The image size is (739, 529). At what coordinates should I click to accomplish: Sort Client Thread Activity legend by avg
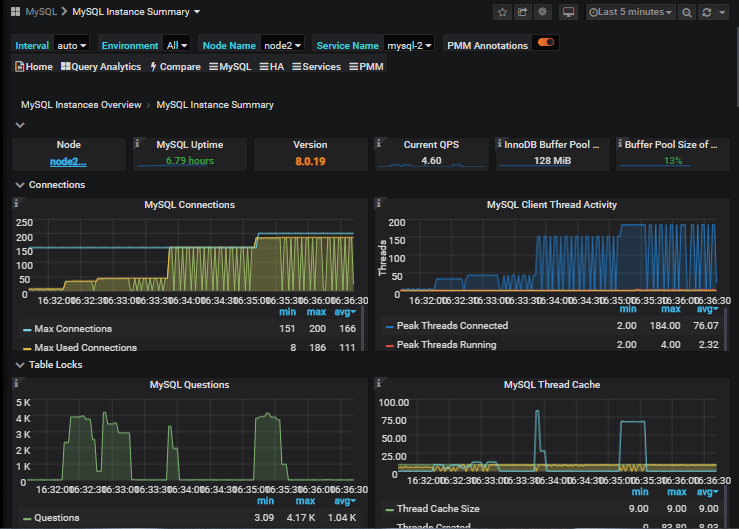(x=707, y=309)
